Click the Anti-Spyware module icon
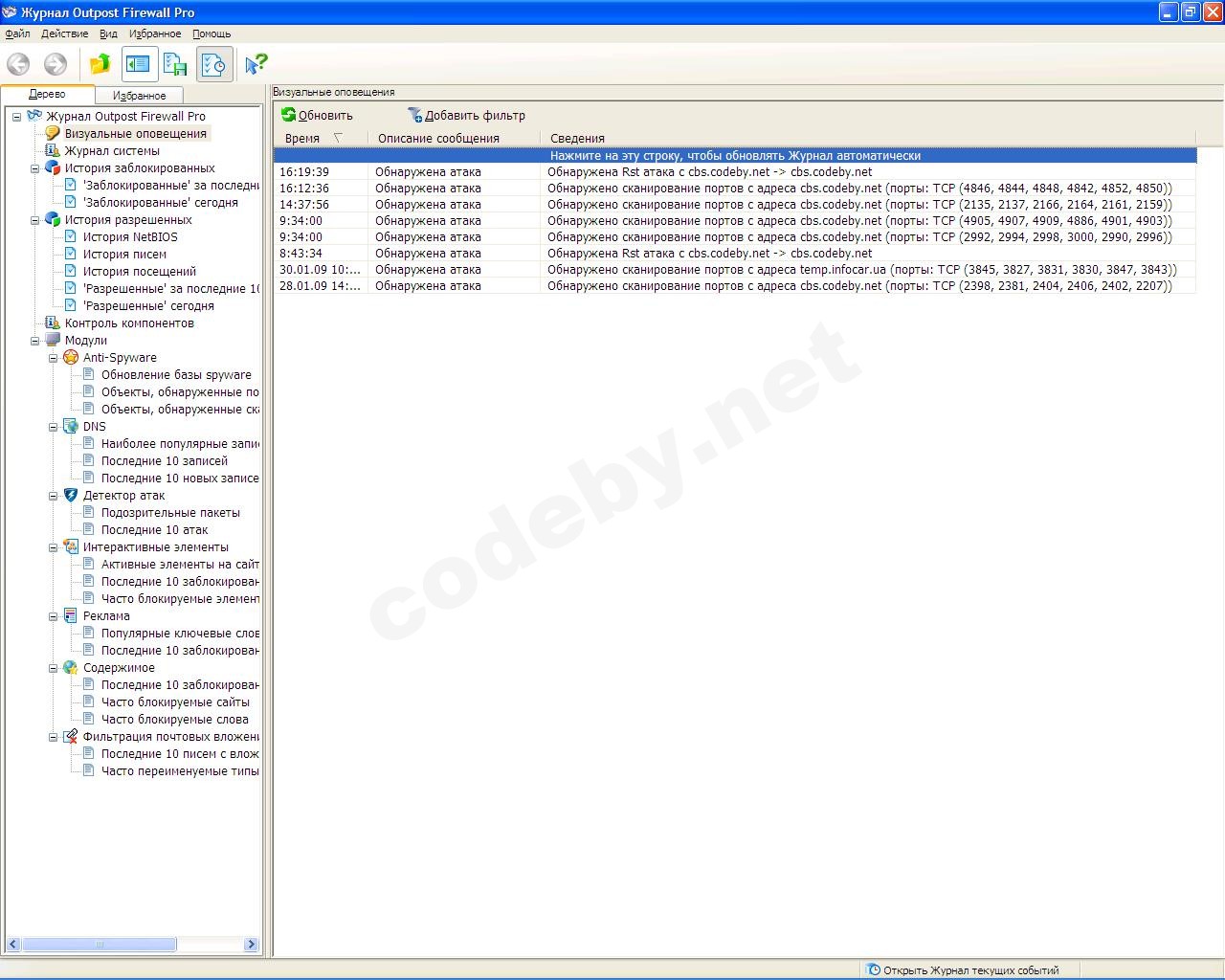The height and width of the screenshot is (980, 1225). pos(71,357)
